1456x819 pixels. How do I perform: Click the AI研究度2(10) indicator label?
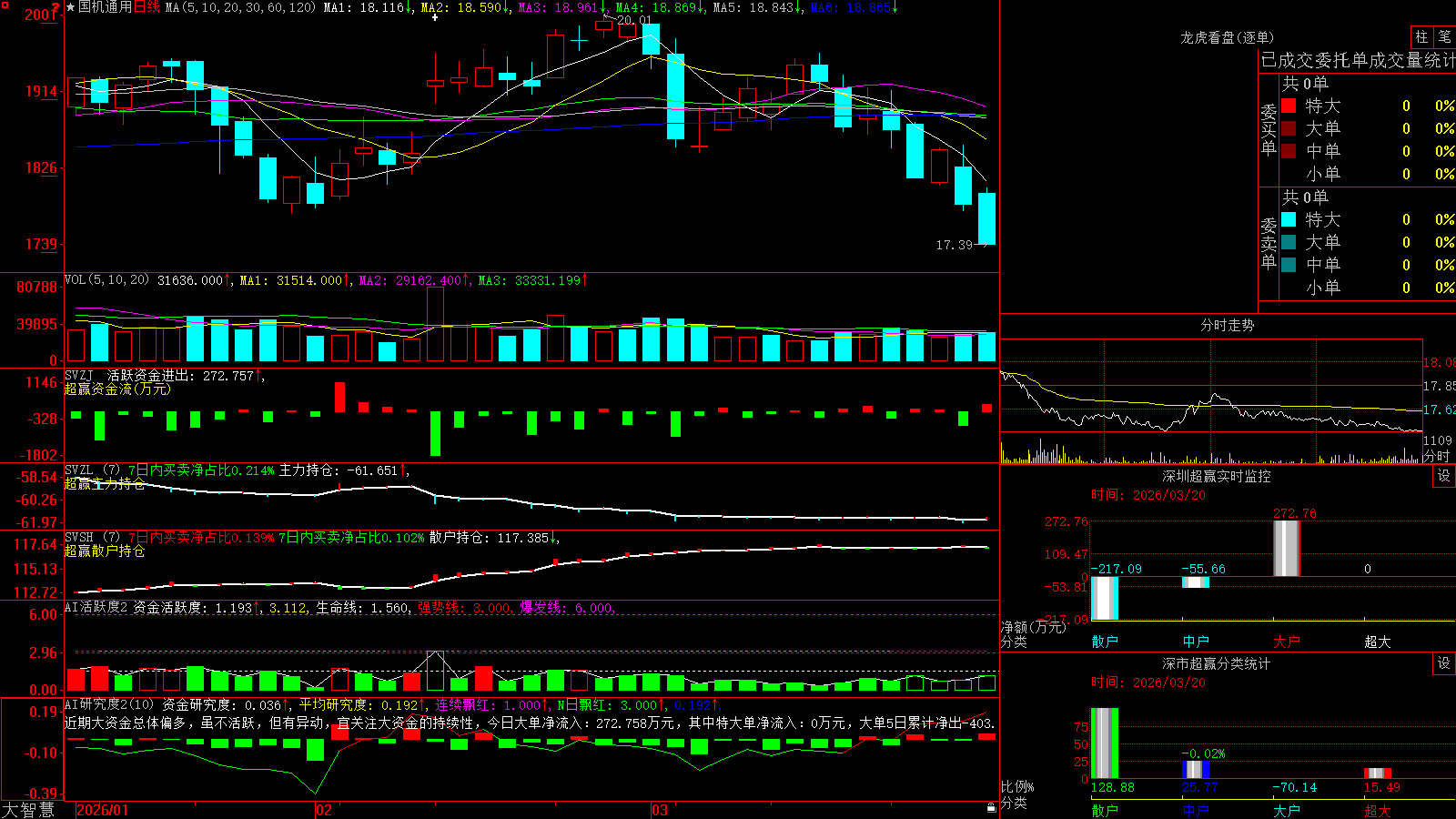coord(109,704)
